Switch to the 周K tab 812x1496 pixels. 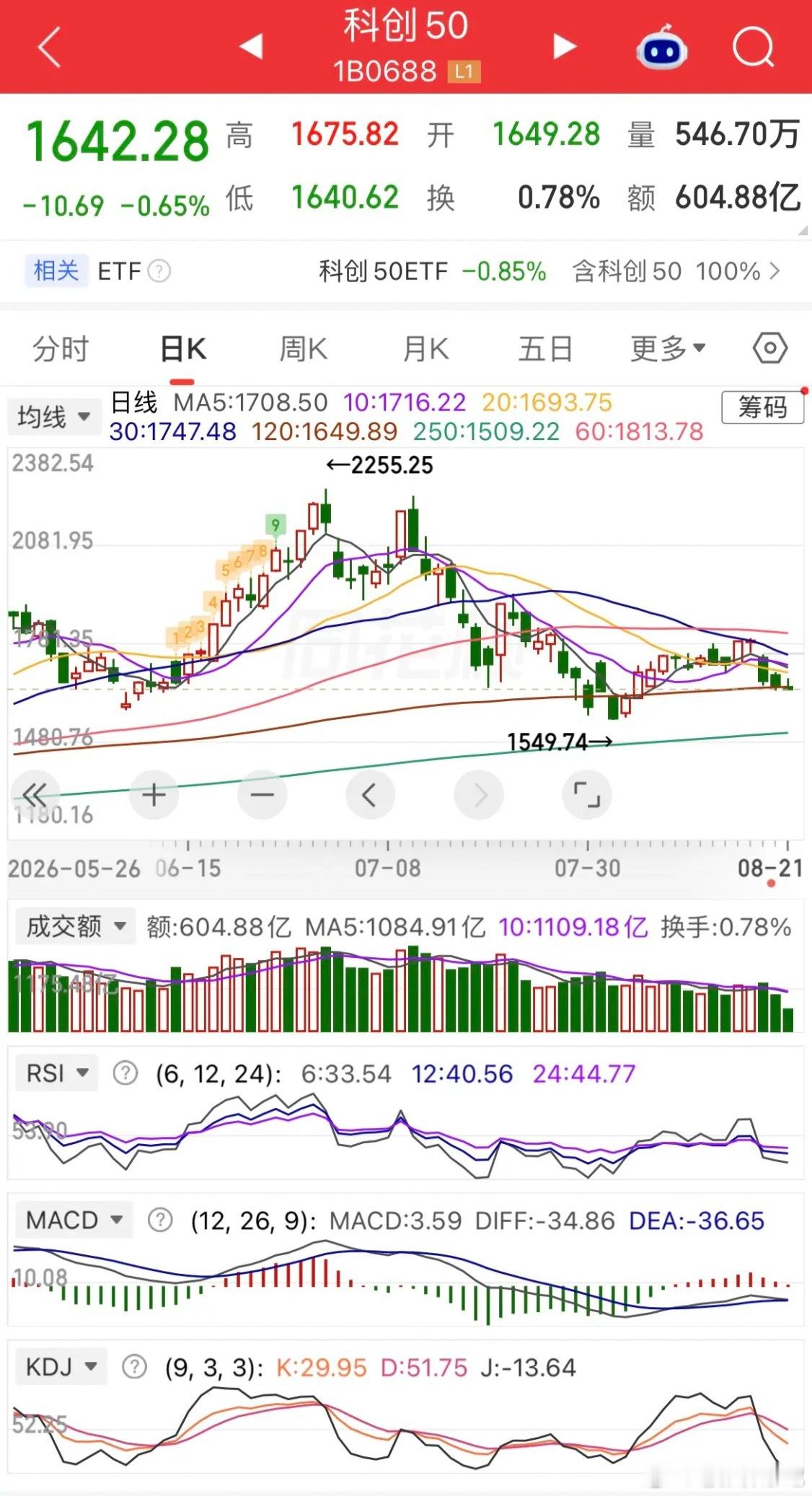[x=304, y=349]
